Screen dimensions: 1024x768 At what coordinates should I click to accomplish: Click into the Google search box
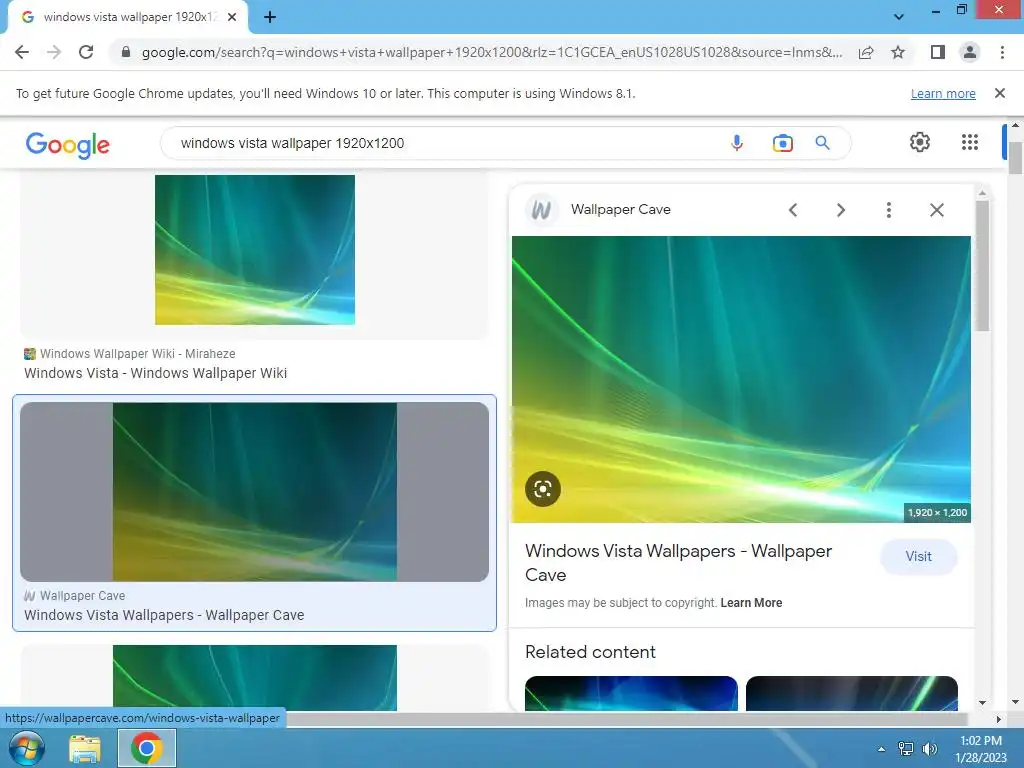pos(444,143)
